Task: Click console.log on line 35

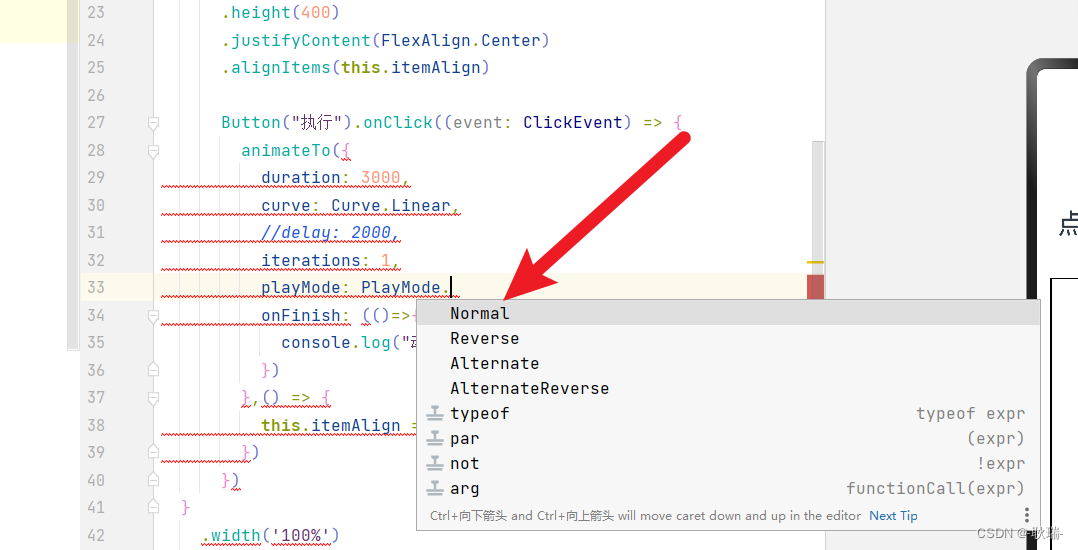Action: tap(336, 342)
